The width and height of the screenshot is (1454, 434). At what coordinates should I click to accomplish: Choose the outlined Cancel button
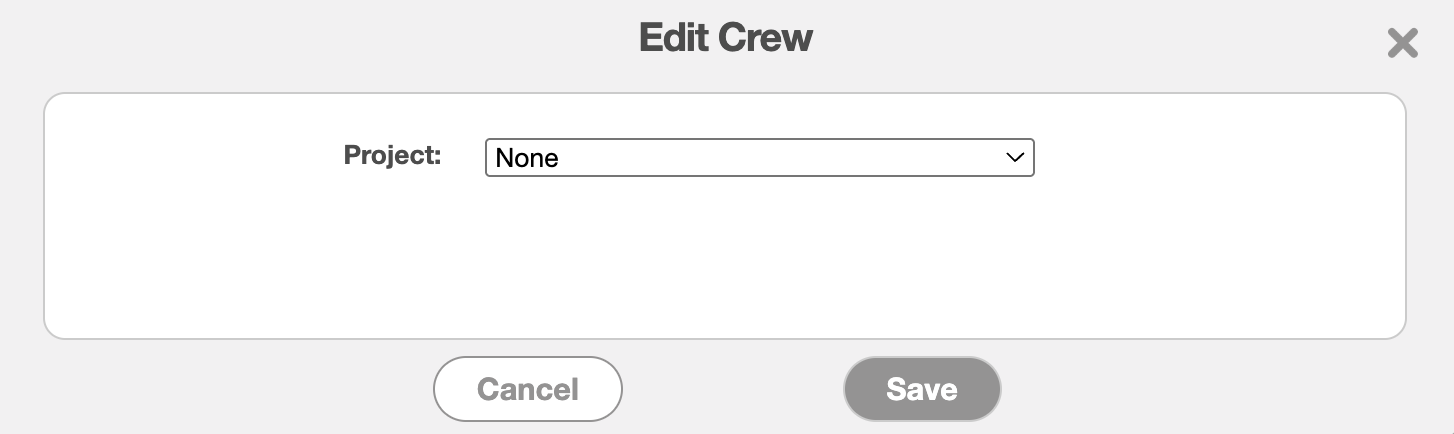click(x=528, y=389)
